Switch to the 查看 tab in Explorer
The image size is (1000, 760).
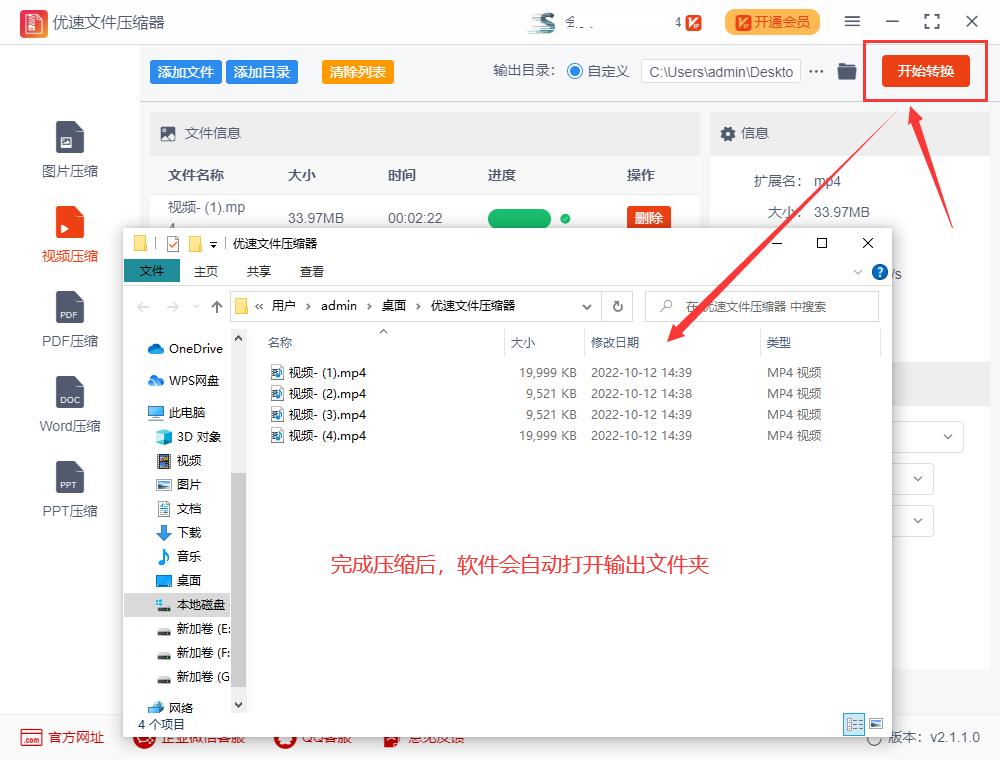point(311,271)
